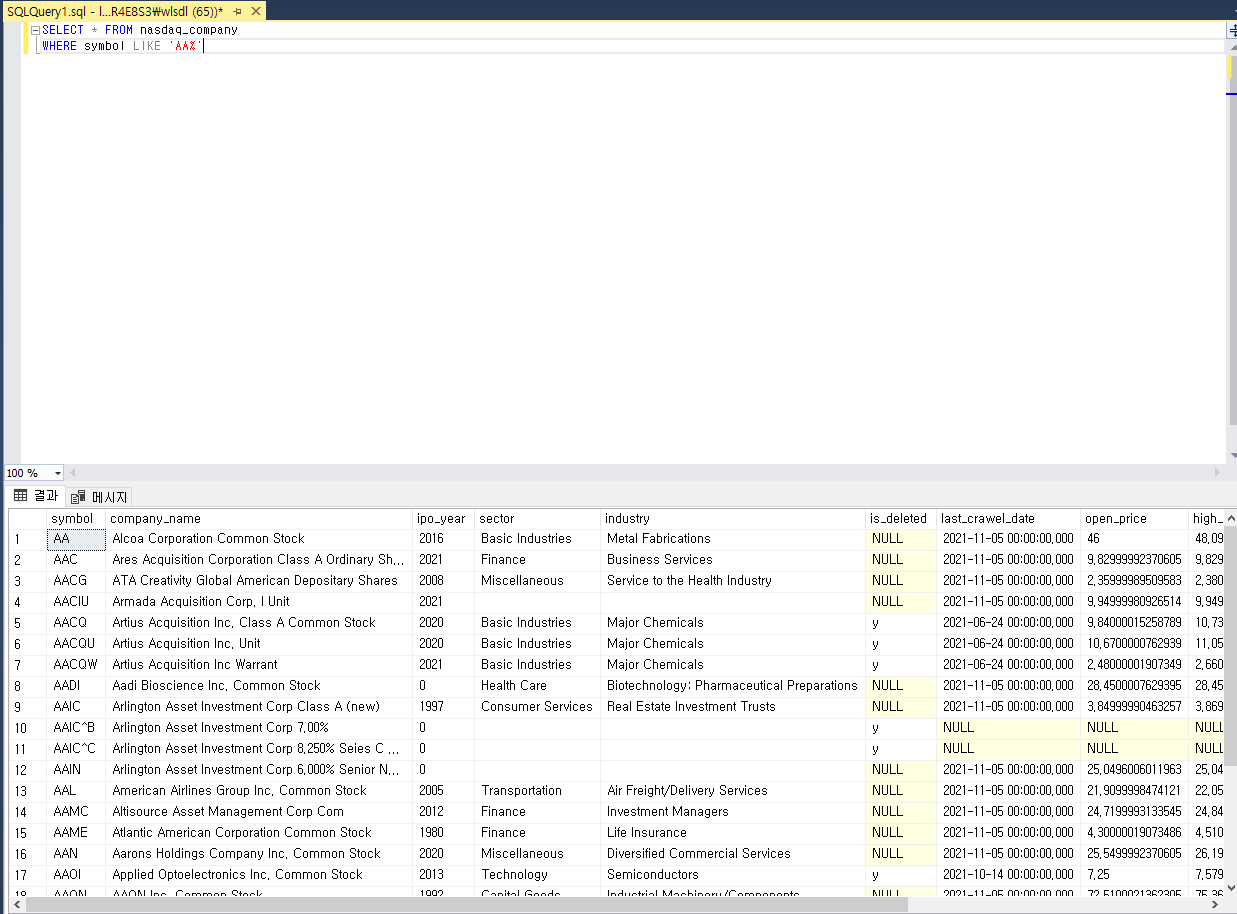Click the 2021-10-14 last_crawel_date cell
This screenshot has height=914, width=1237.
click(1009, 875)
